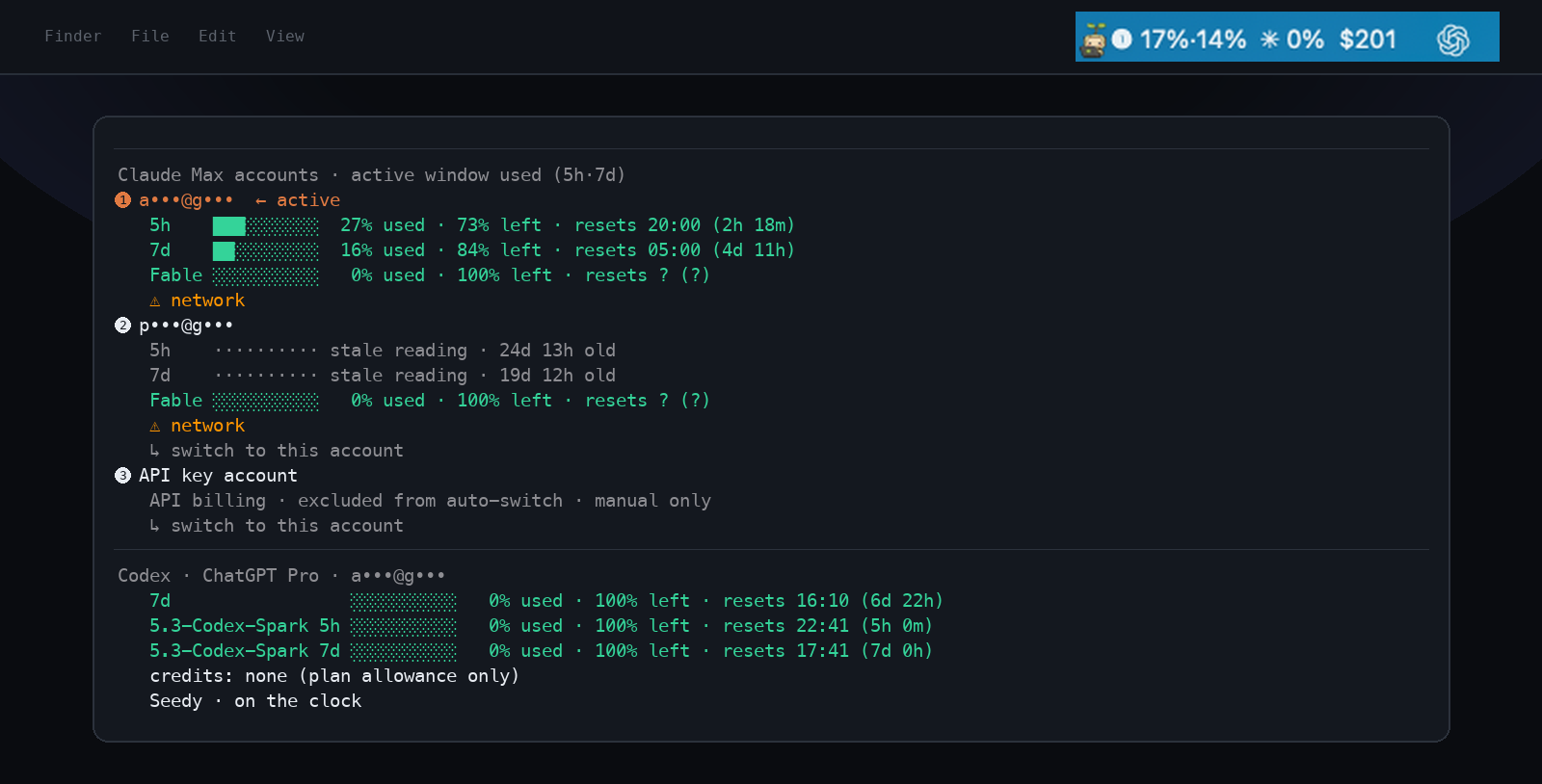The height and width of the screenshot is (784, 1542).
Task: Click 'resets 16:10 (6d 22h)' text
Action: [x=833, y=600]
